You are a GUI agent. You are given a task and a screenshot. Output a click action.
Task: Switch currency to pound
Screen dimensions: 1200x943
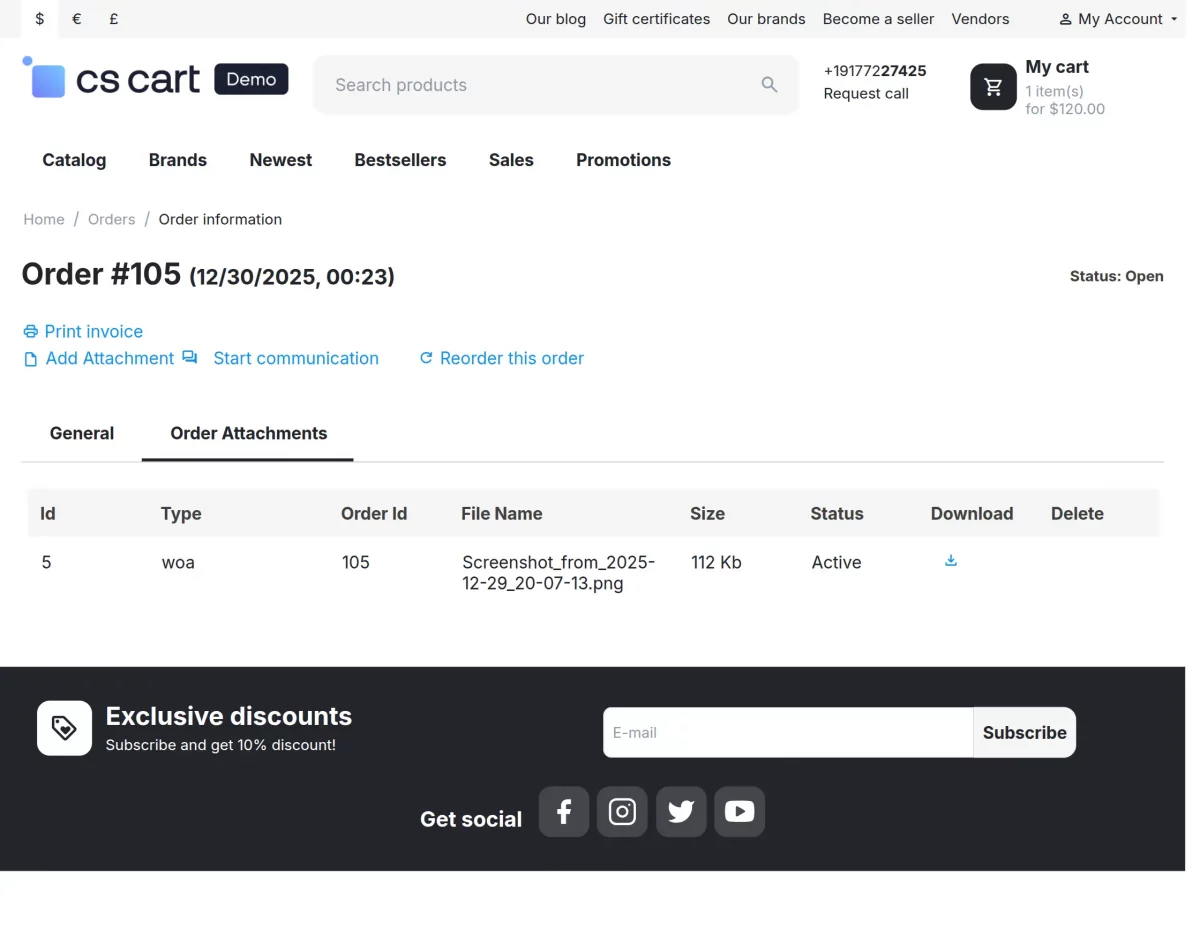(x=114, y=19)
